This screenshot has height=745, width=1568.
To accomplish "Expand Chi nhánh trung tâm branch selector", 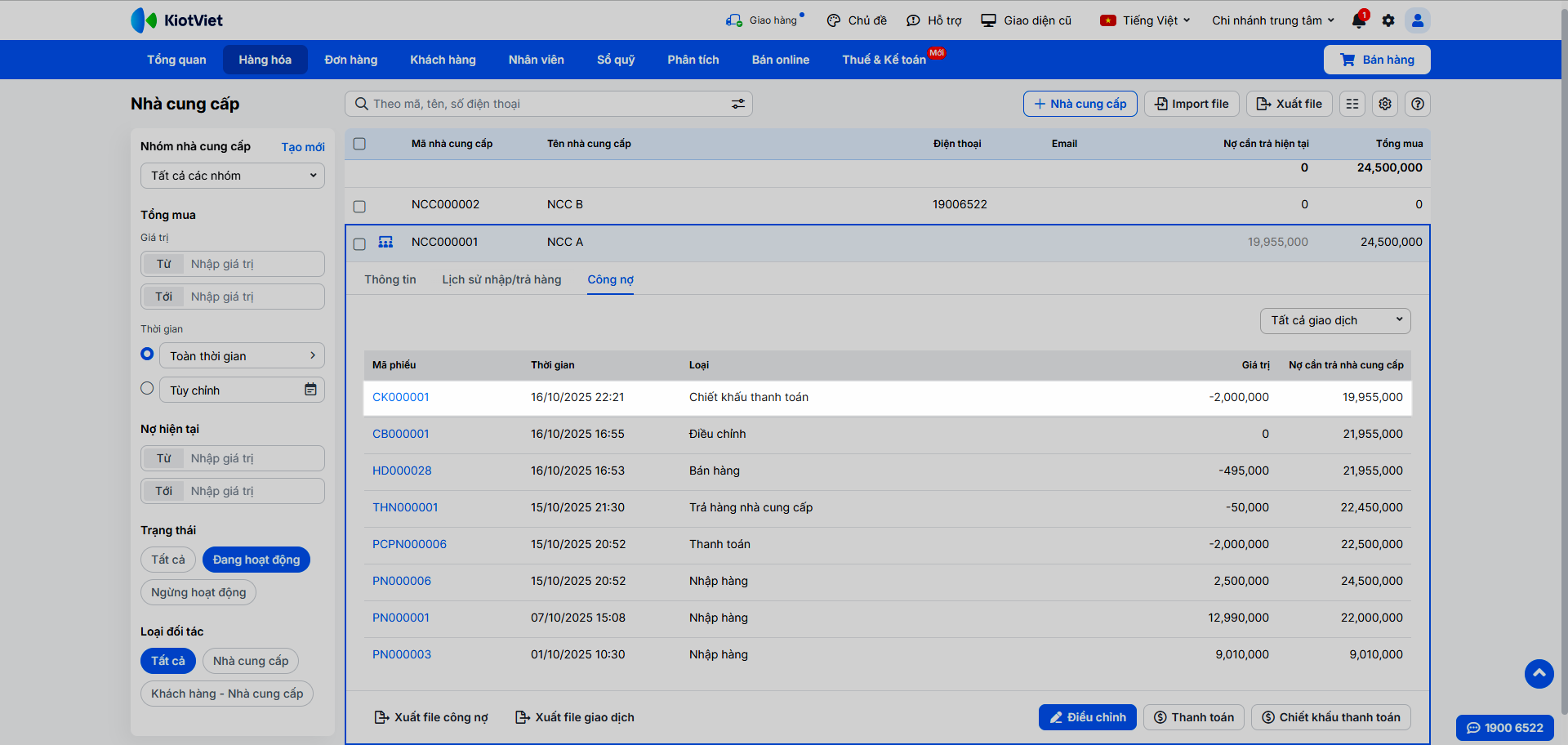I will click(1272, 20).
